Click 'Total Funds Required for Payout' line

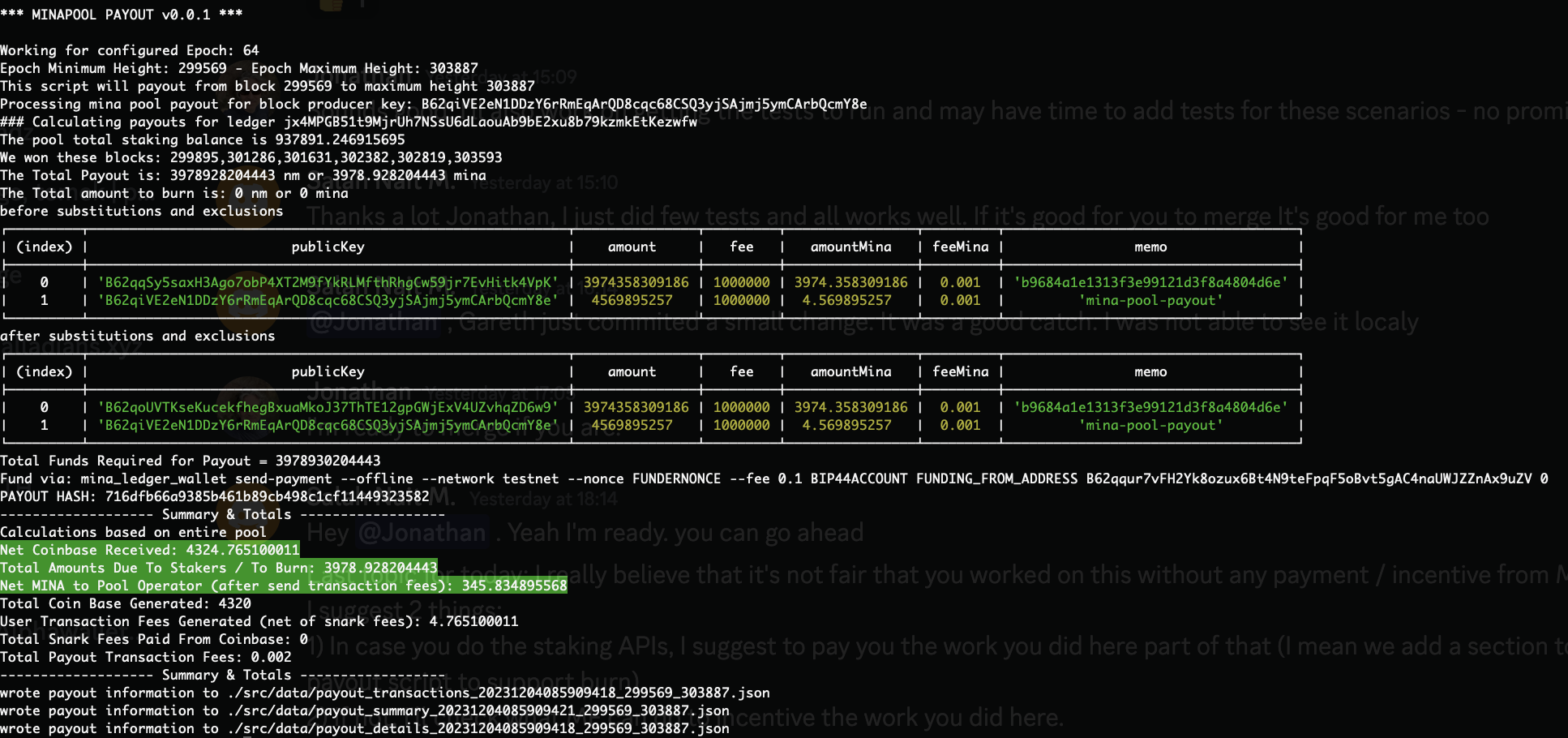tap(191, 461)
